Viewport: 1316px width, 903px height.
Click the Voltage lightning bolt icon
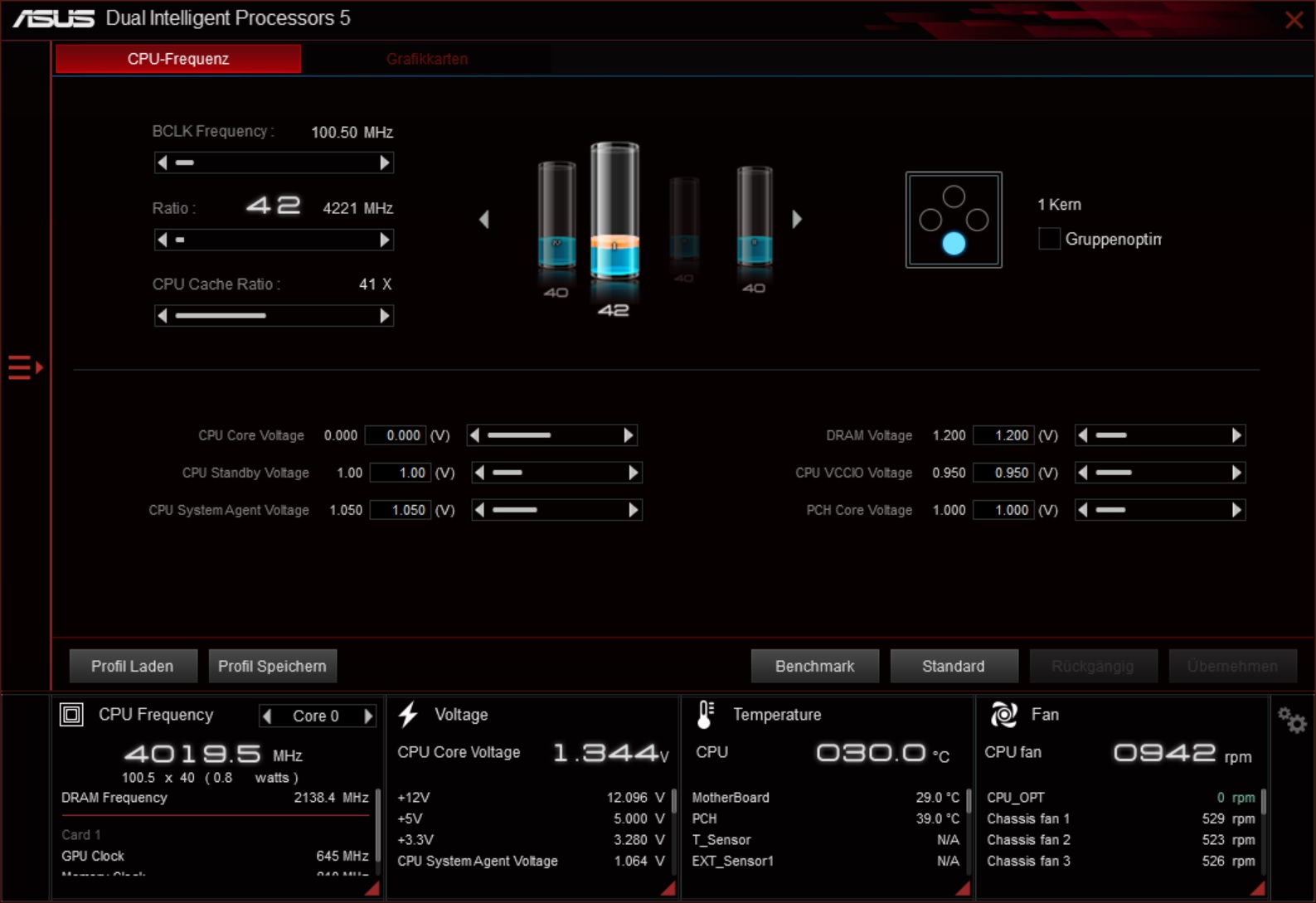pyautogui.click(x=408, y=714)
